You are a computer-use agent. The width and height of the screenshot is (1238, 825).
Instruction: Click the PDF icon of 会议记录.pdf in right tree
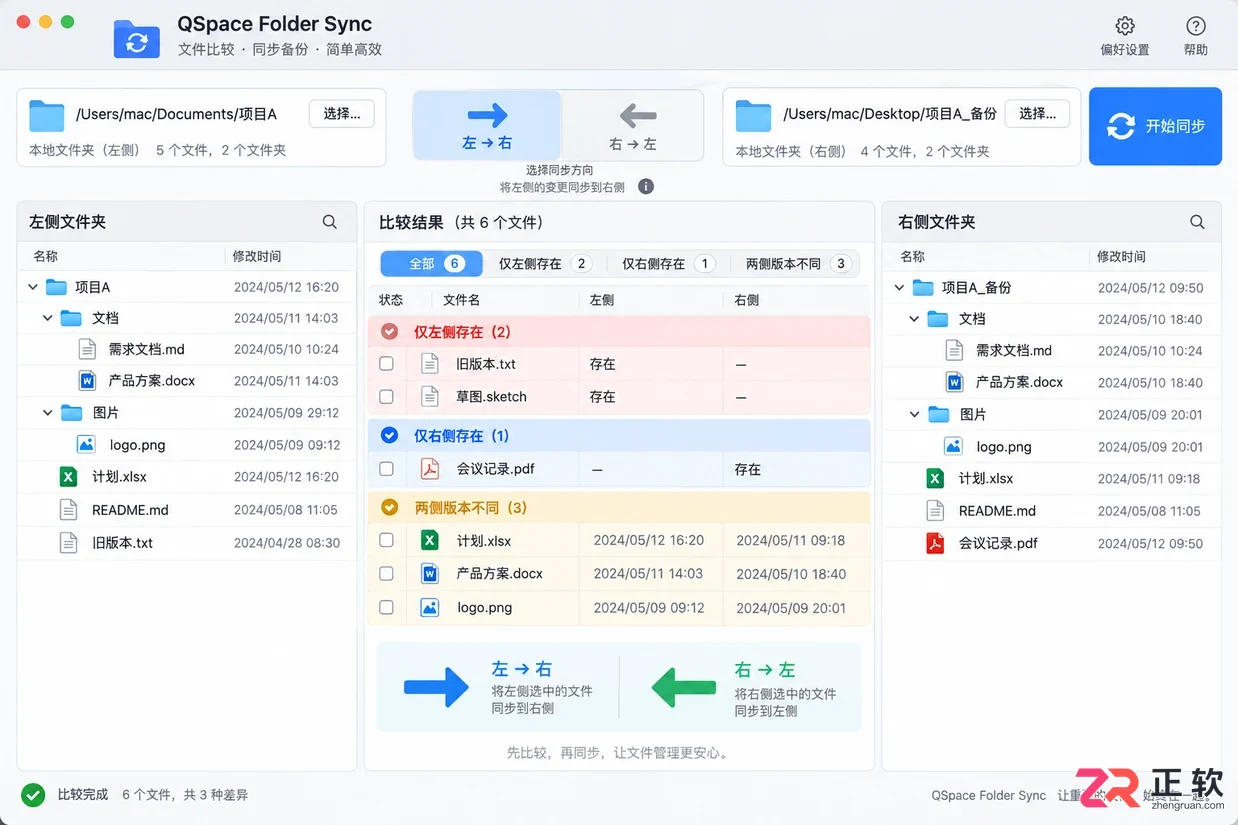tap(935, 543)
